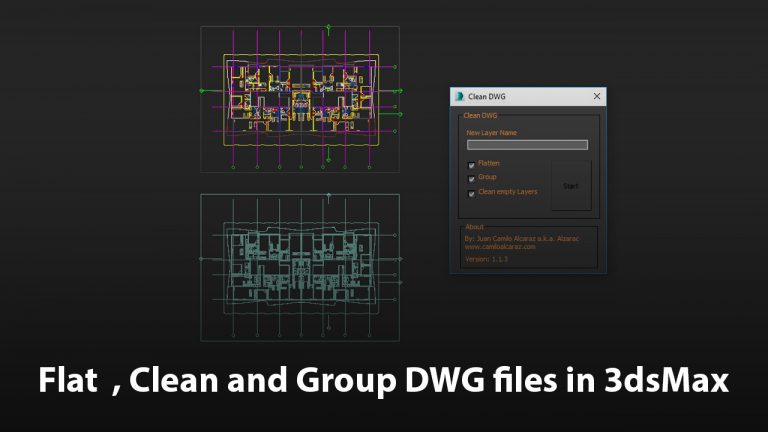Click the 3ds Max icon in title bar

pos(459,97)
